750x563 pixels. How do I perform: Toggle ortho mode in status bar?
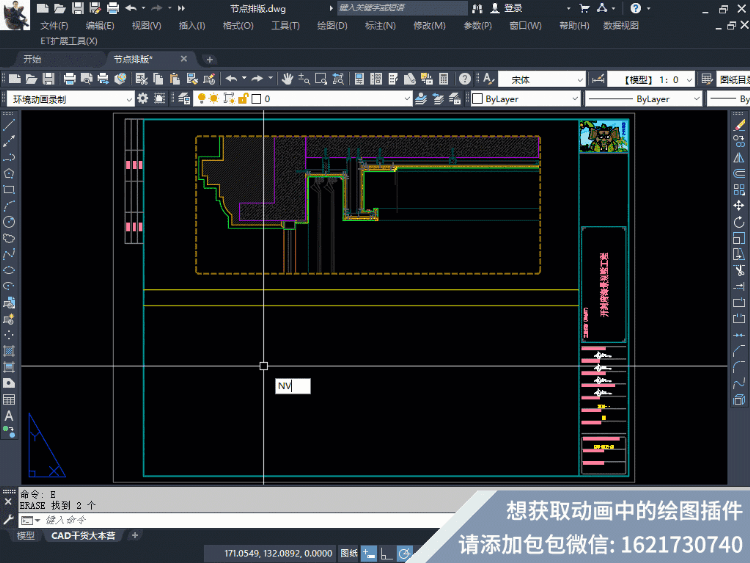pyautogui.click(x=386, y=553)
